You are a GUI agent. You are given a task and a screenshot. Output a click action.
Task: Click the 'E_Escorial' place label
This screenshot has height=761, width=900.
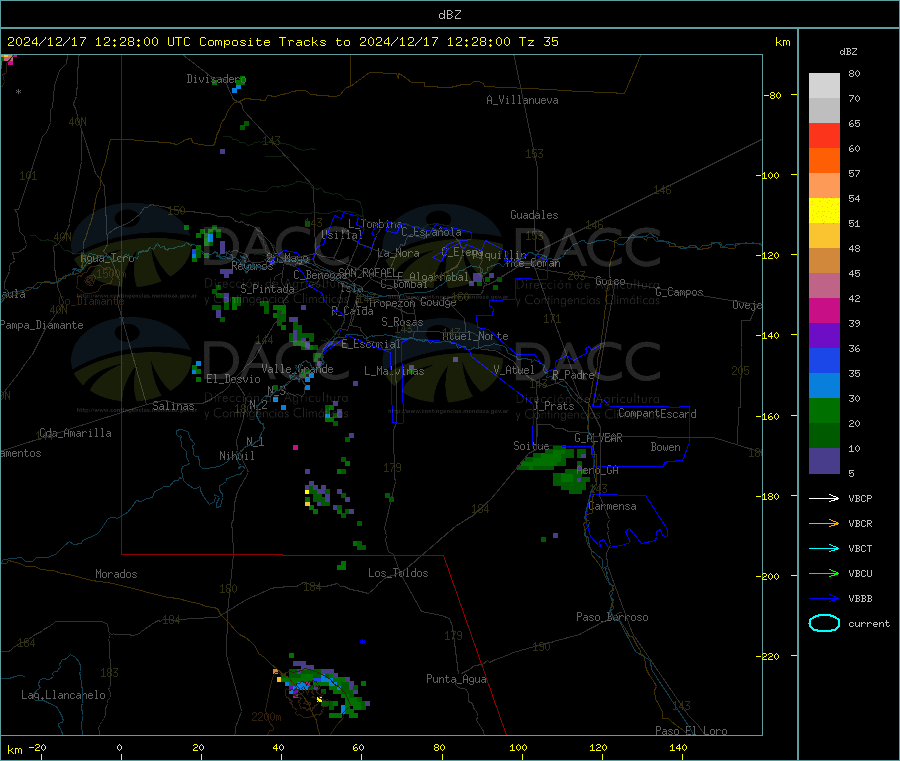[x=371, y=344]
